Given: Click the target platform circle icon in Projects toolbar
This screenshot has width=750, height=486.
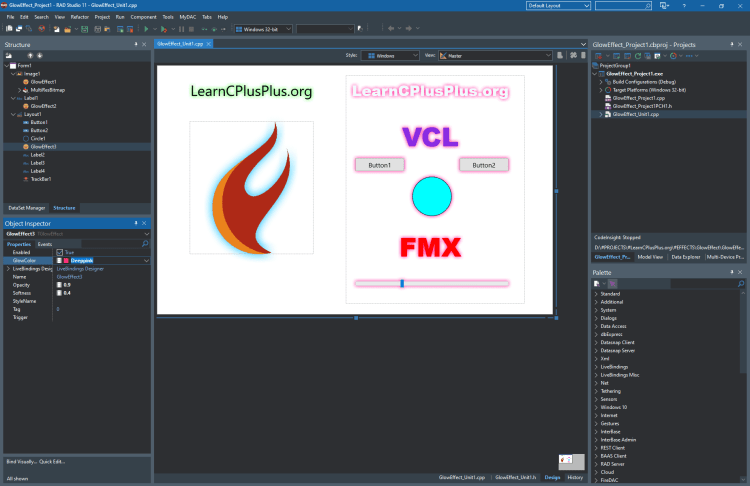Looking at the screenshot, I should point(673,56).
